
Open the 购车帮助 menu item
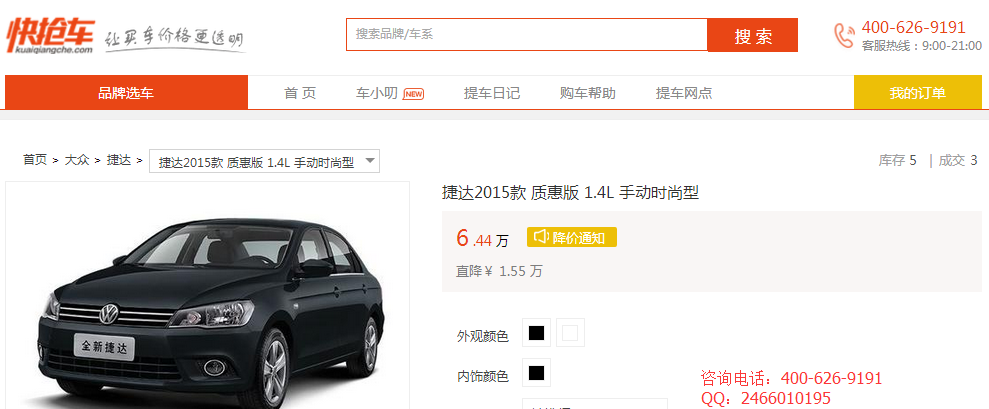coord(588,93)
